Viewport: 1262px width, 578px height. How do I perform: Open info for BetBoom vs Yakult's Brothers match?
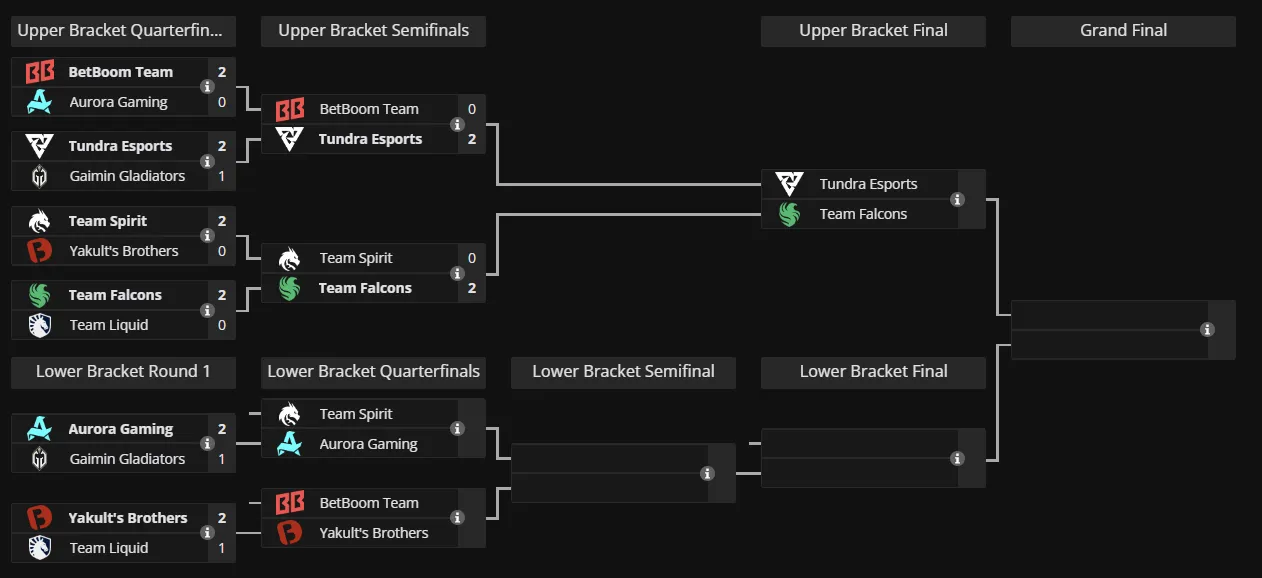(x=457, y=517)
